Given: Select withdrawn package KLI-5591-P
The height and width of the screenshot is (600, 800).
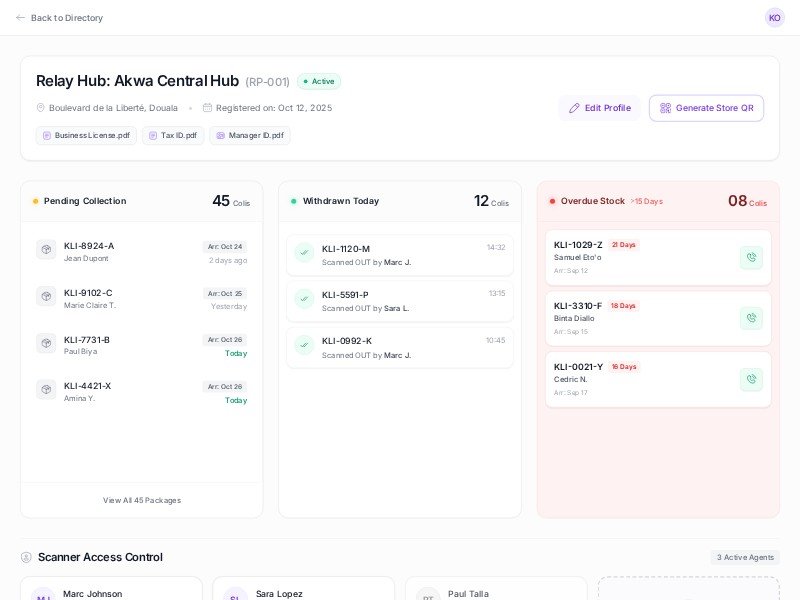Looking at the screenshot, I should point(400,300).
